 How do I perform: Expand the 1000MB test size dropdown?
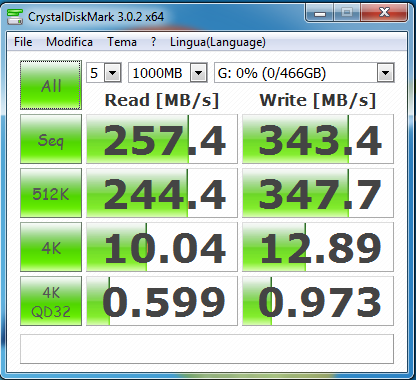199,73
